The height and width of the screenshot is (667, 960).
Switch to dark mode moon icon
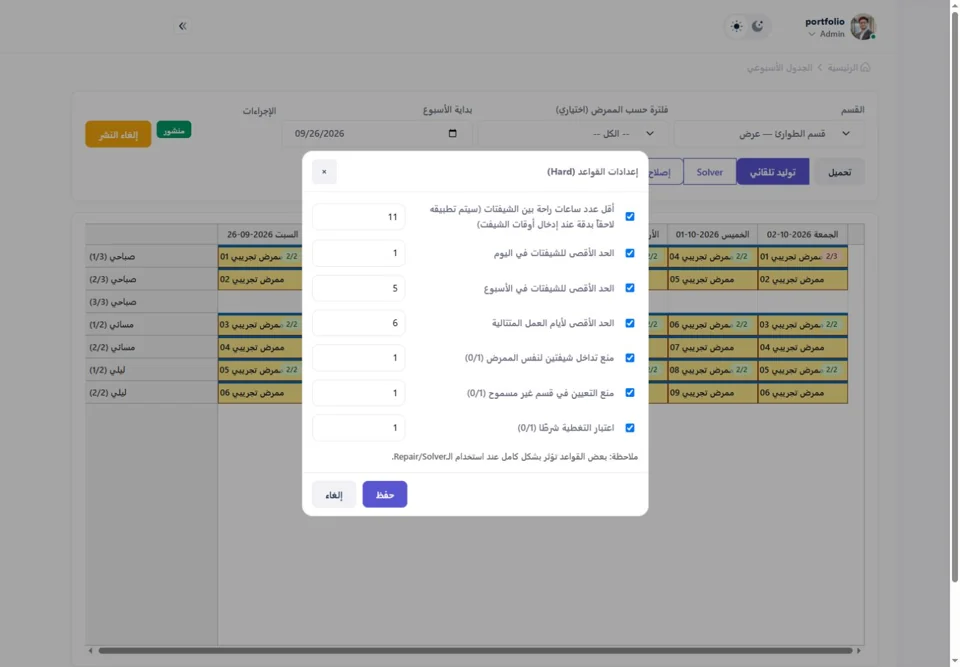click(757, 26)
